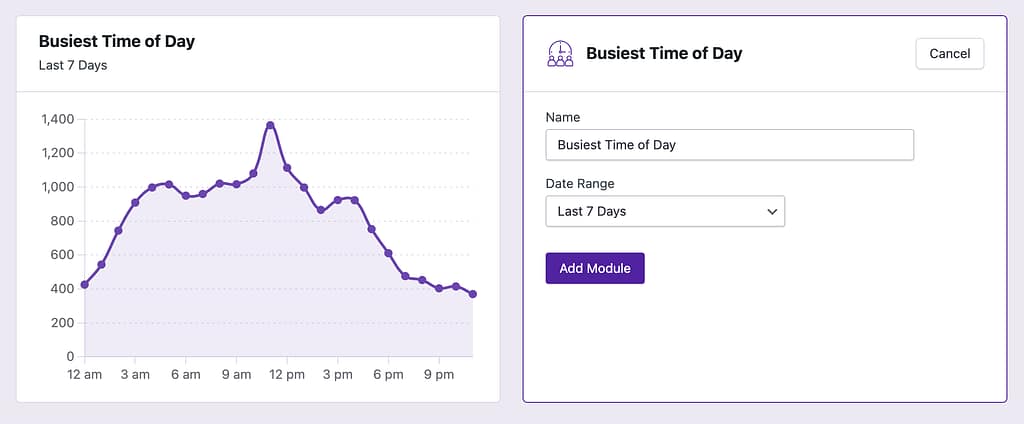Screen dimensions: 1024x424
Task: Click the 12 pm x-axis label
Action: pos(287,375)
